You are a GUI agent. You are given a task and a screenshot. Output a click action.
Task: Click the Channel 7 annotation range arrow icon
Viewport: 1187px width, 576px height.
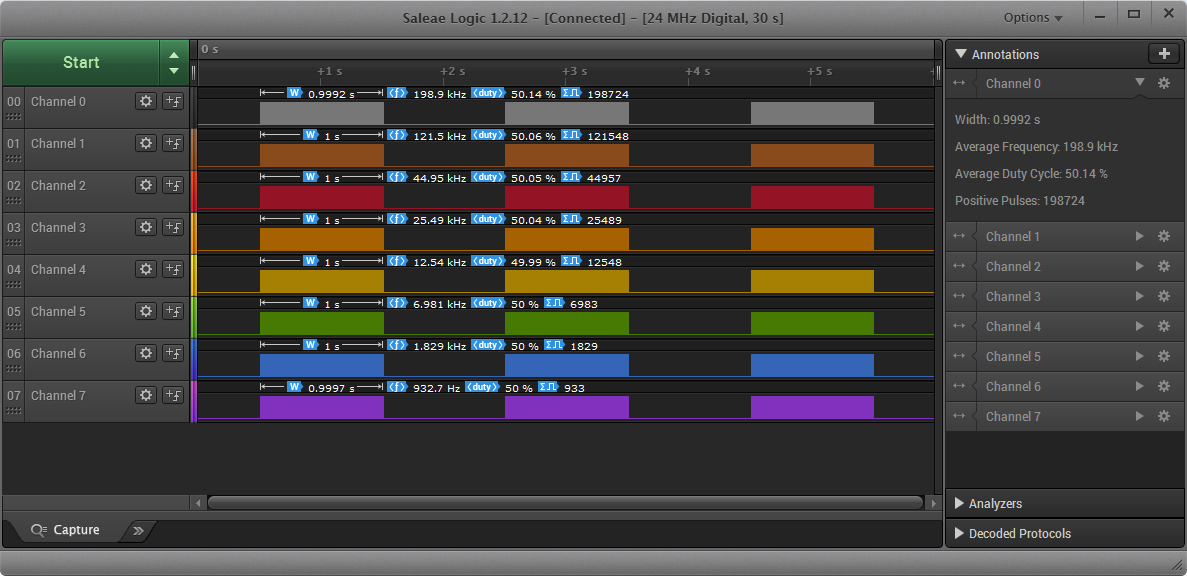[x=959, y=416]
